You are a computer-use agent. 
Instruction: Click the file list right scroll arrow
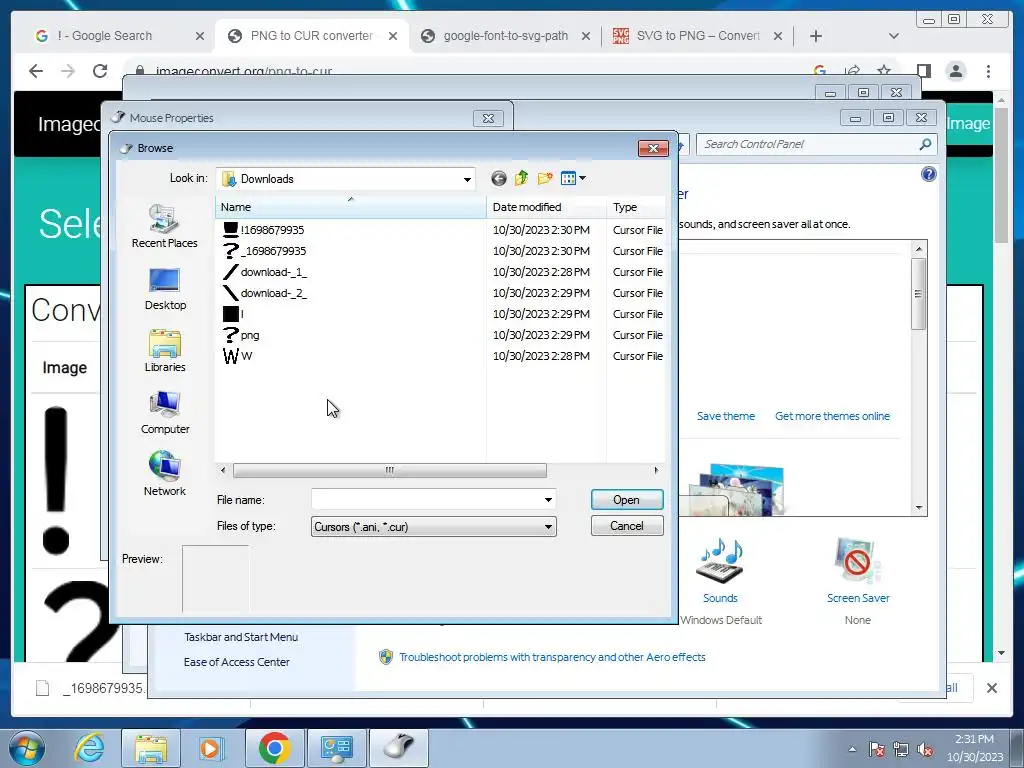pyautogui.click(x=656, y=470)
